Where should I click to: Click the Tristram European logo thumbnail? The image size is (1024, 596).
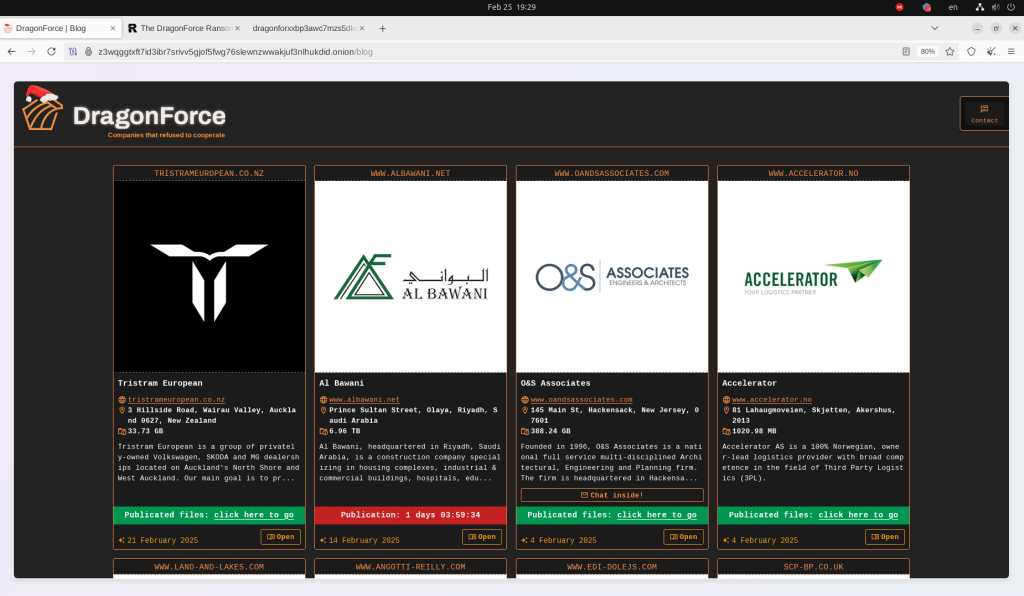pos(209,277)
